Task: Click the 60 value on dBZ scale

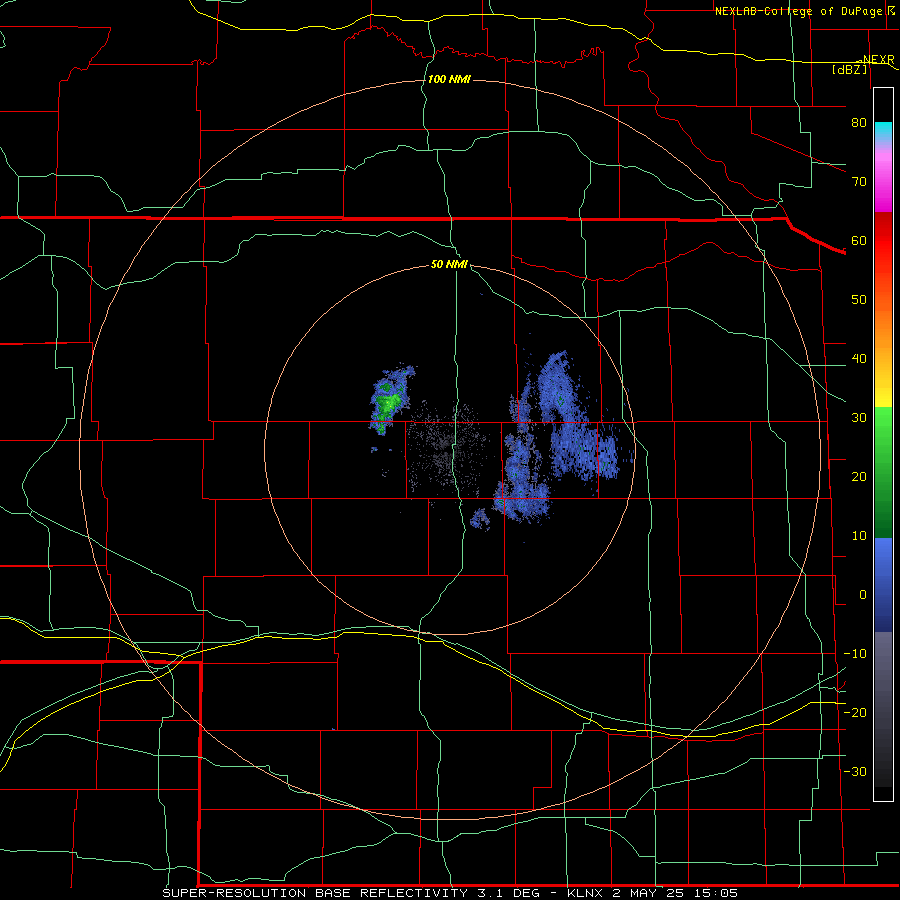Action: [x=859, y=240]
